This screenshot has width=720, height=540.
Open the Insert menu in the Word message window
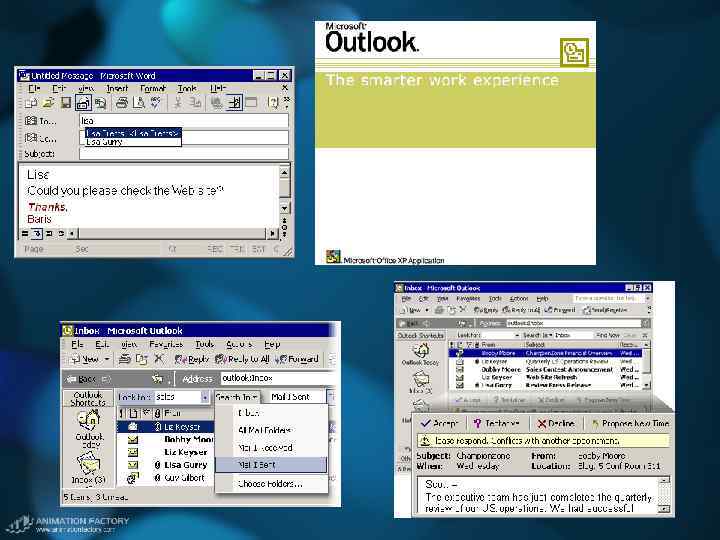point(117,88)
